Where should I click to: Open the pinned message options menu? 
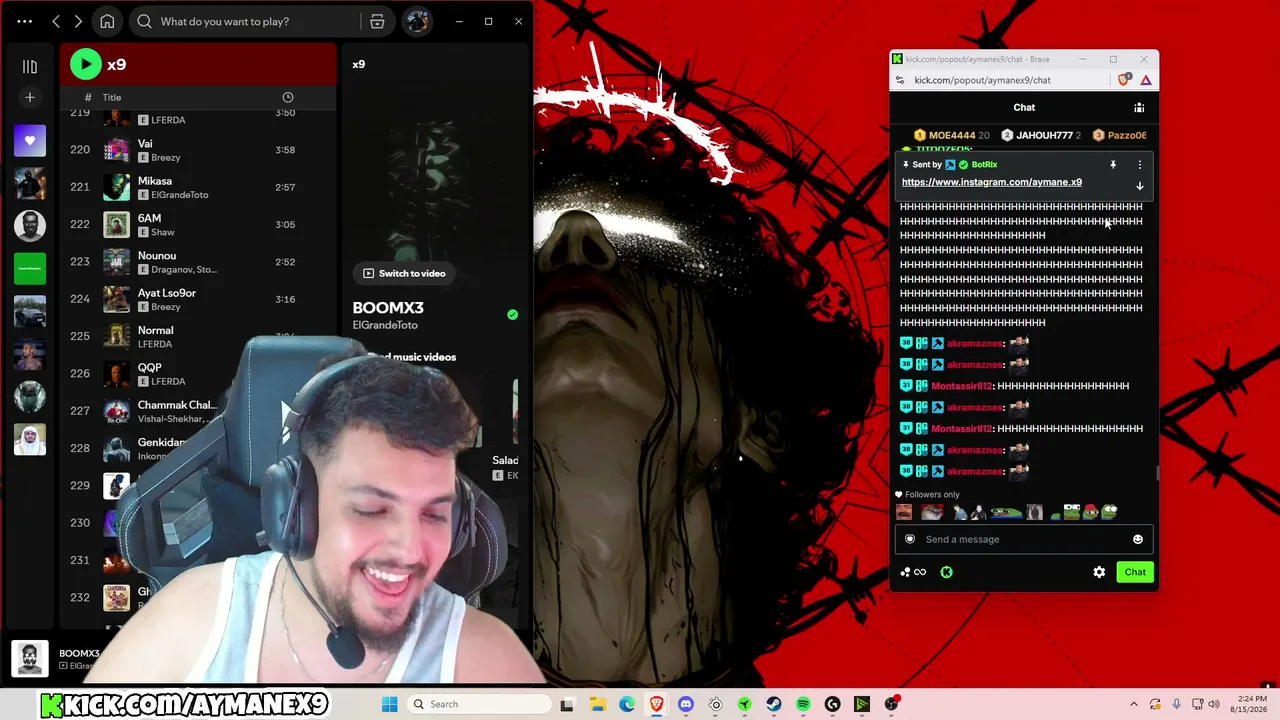[1140, 165]
